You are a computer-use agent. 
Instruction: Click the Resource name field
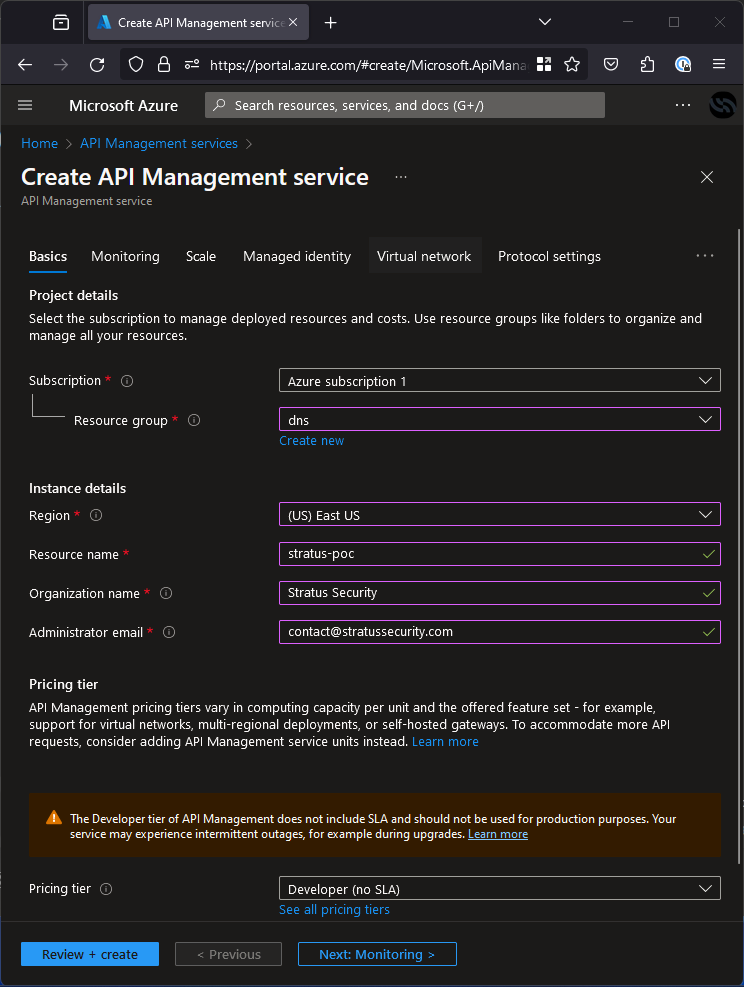point(500,554)
